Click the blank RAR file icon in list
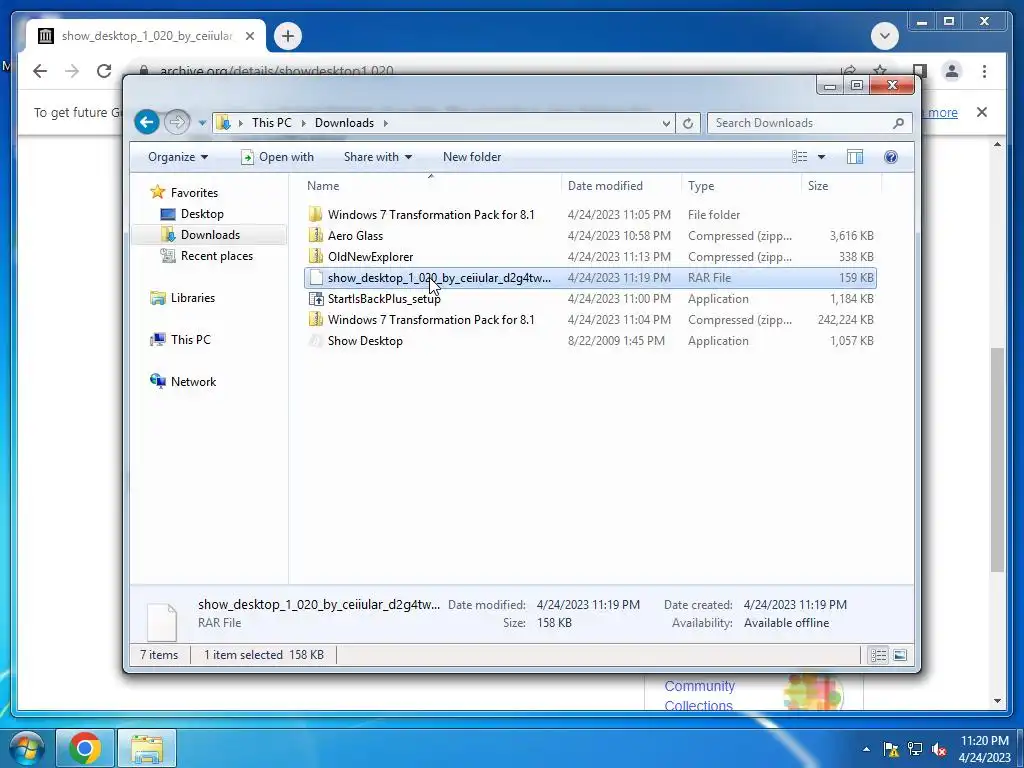 (x=316, y=278)
